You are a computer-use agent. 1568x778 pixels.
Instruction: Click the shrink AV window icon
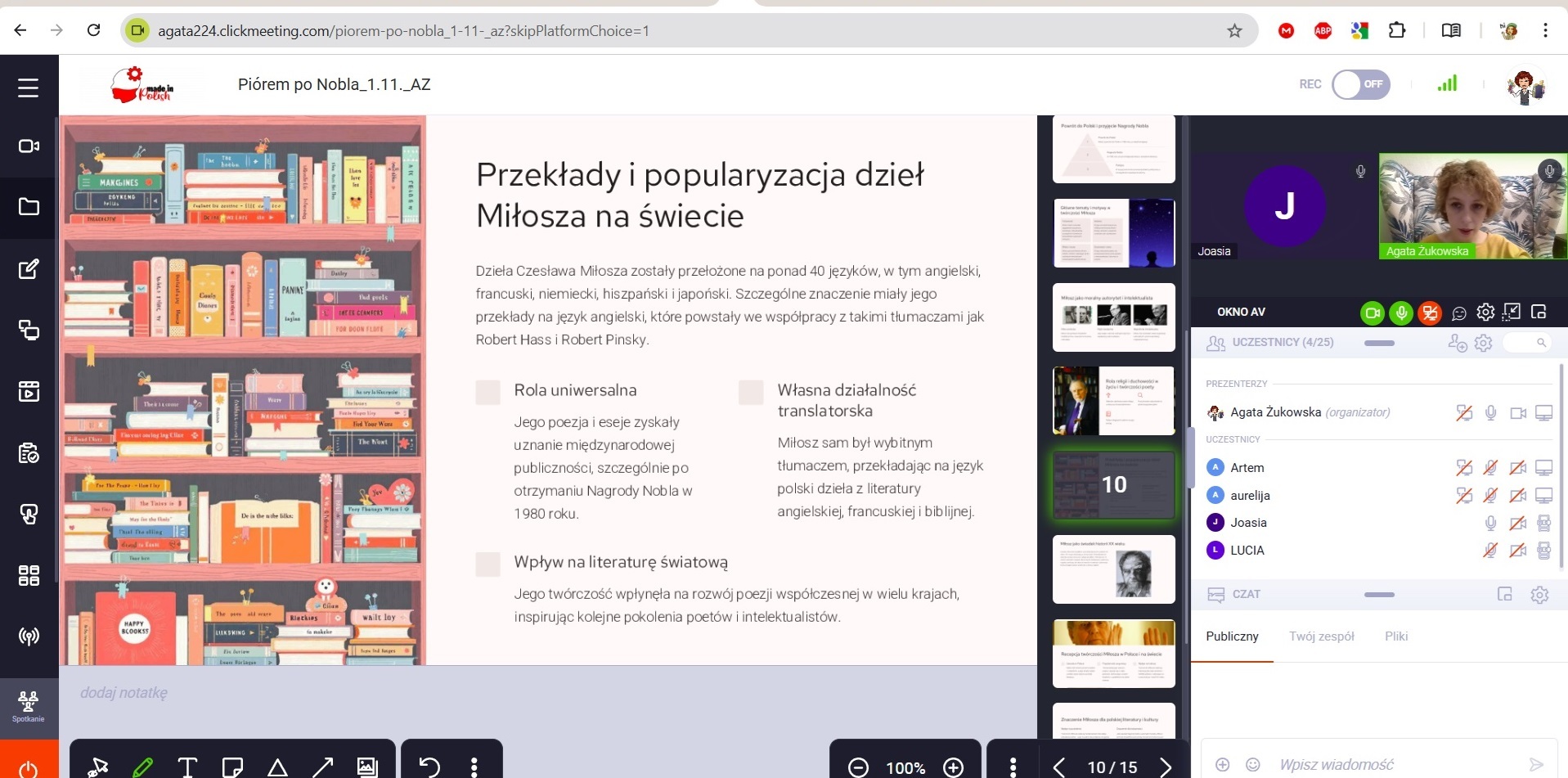(1512, 312)
